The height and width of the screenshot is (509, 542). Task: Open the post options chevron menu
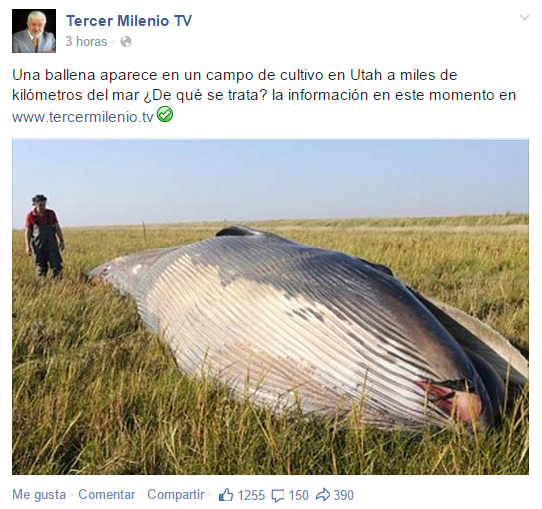(524, 17)
